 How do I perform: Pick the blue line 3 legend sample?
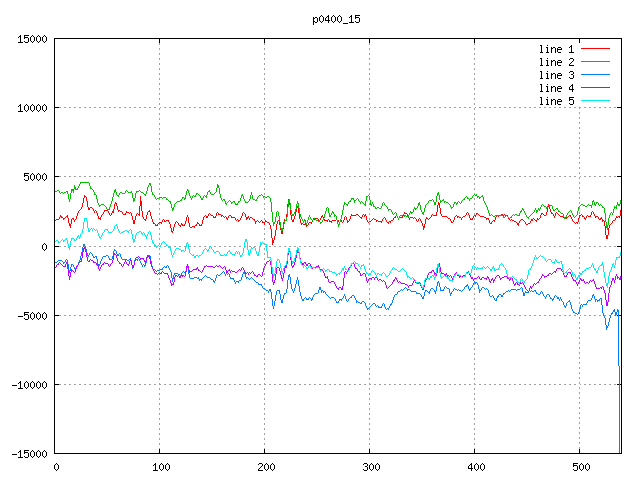point(595,75)
